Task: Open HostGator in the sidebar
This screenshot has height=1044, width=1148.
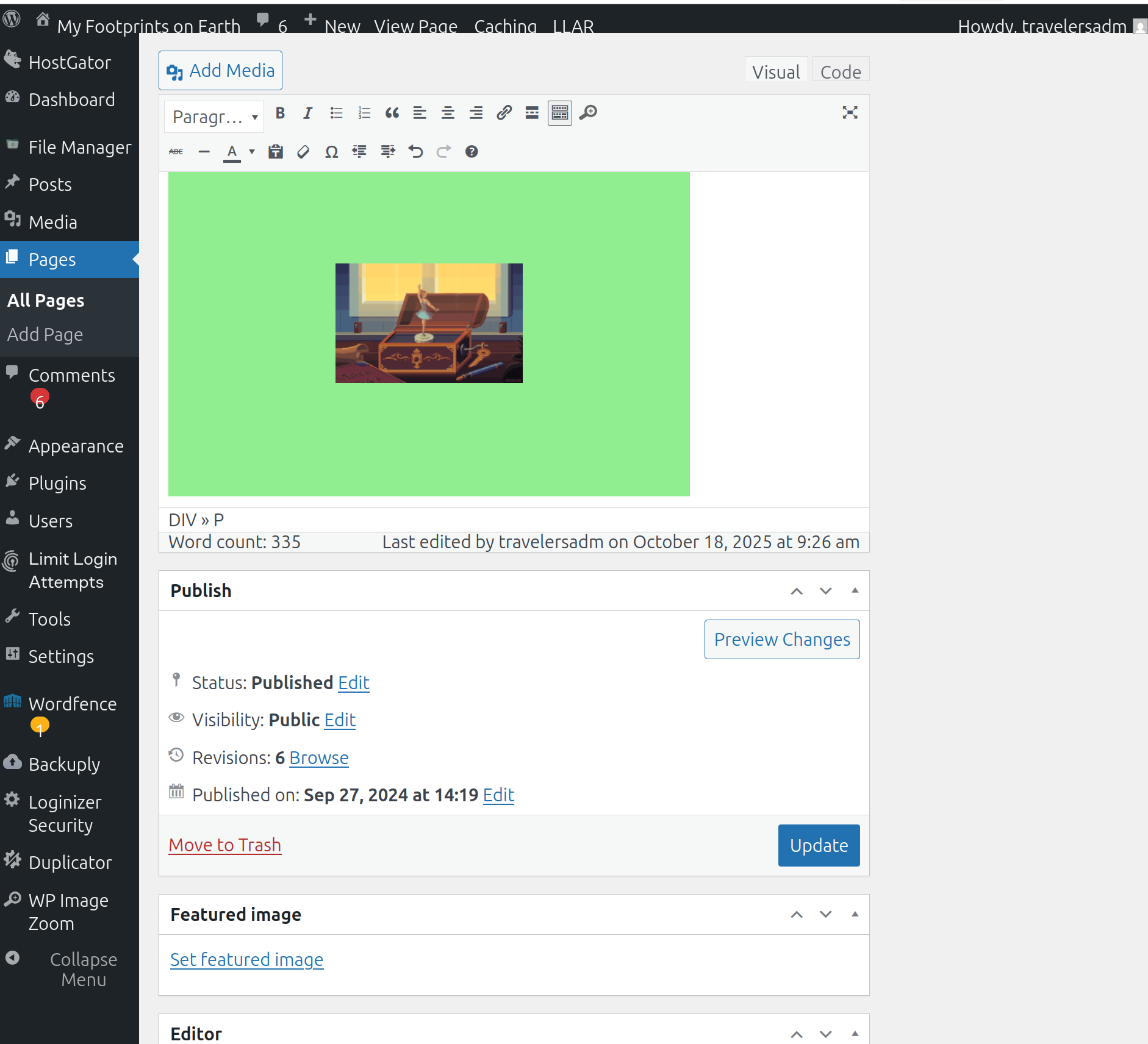Action: [70, 63]
